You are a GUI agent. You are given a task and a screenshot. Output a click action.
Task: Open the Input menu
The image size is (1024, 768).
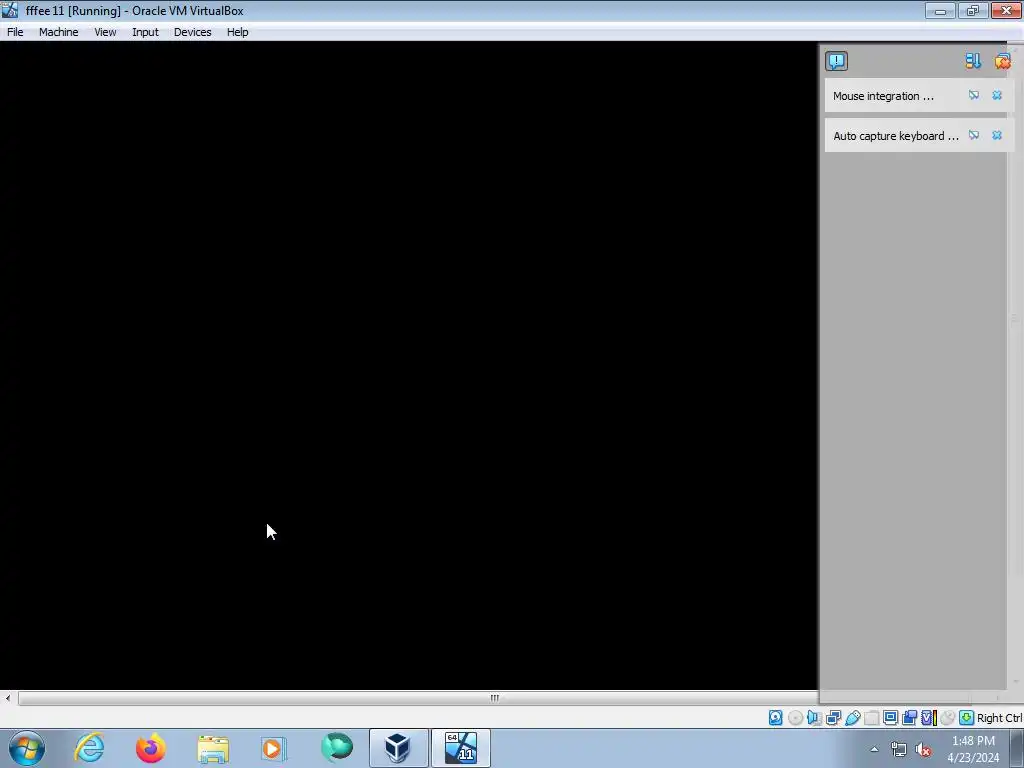click(145, 32)
